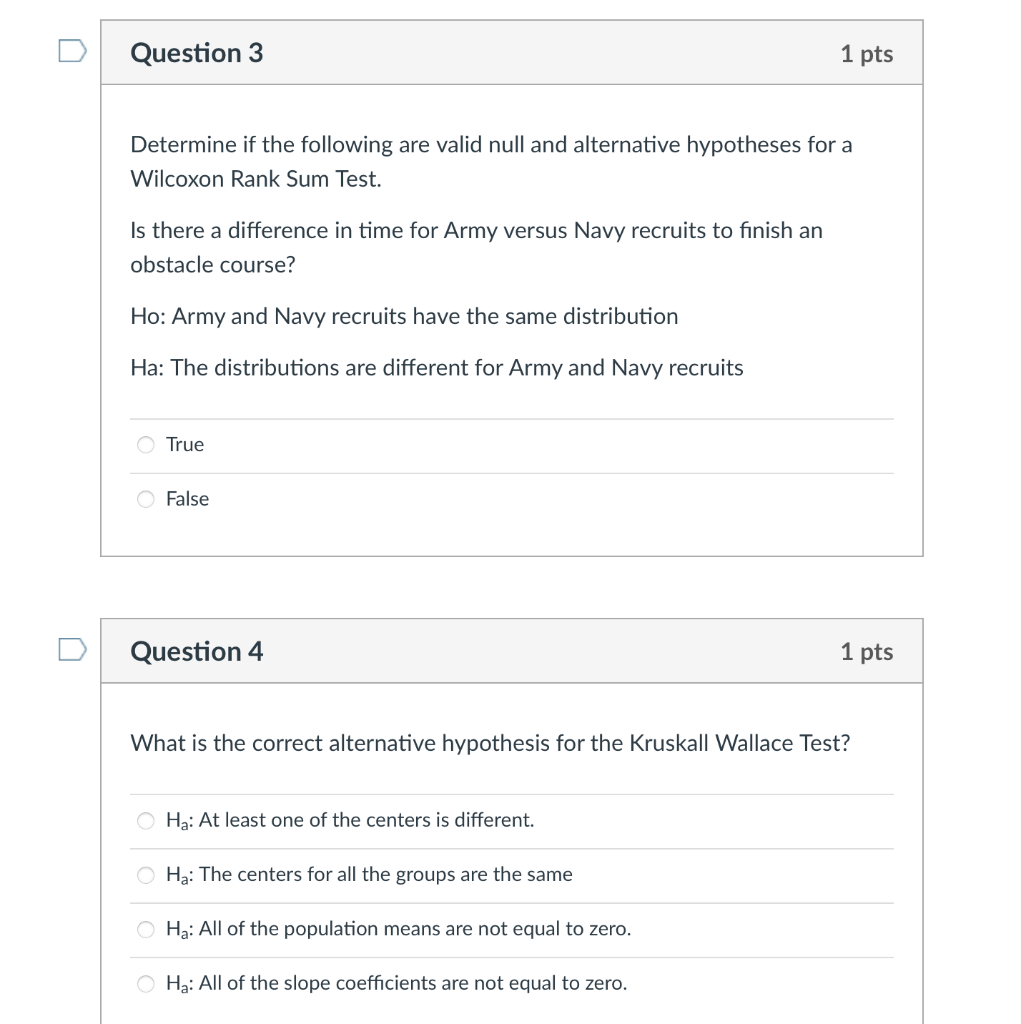Click the True answer label text

(x=185, y=444)
